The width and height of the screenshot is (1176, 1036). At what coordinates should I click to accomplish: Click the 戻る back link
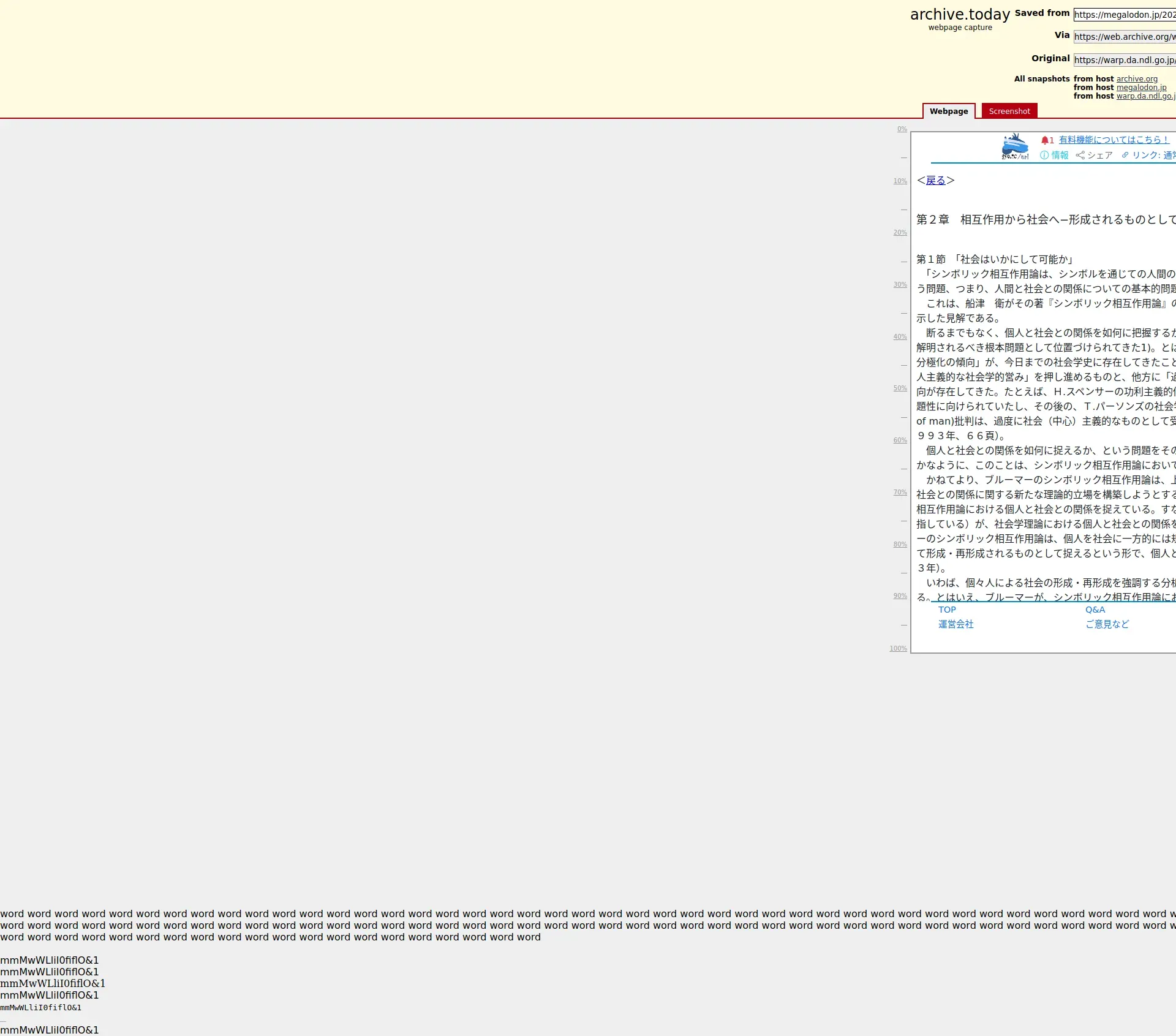coord(935,181)
